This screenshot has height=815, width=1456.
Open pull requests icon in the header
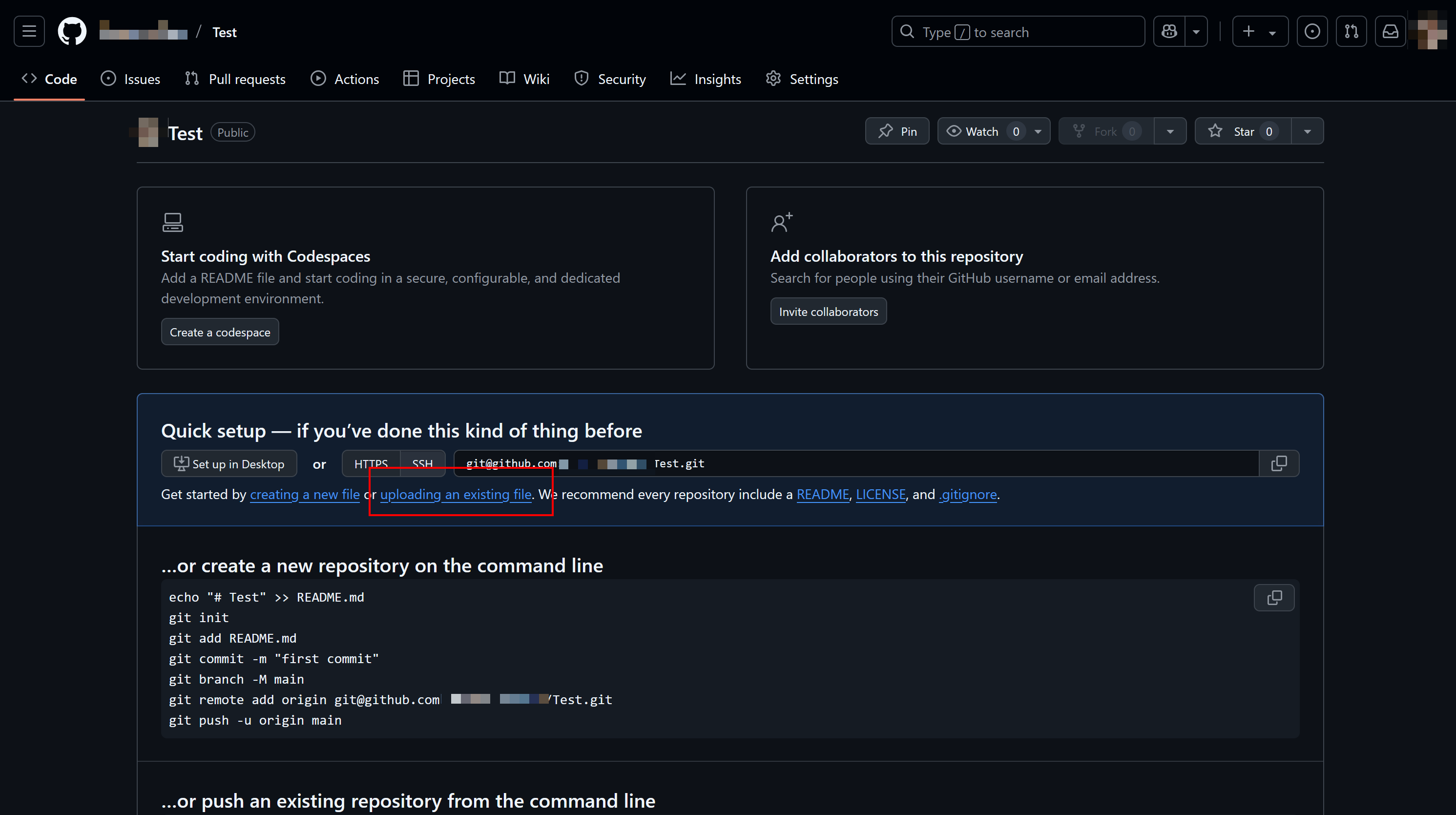[1351, 31]
